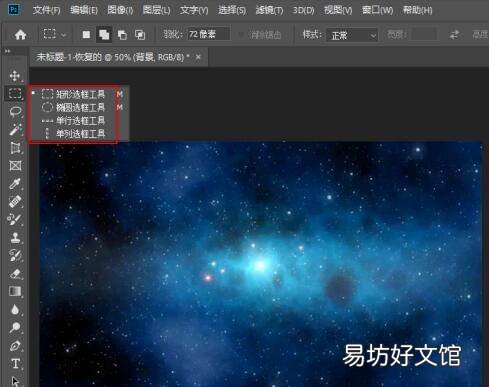Image resolution: width=489 pixels, height=387 pixels.
Task: Select the Crop tool
Action: click(x=15, y=148)
